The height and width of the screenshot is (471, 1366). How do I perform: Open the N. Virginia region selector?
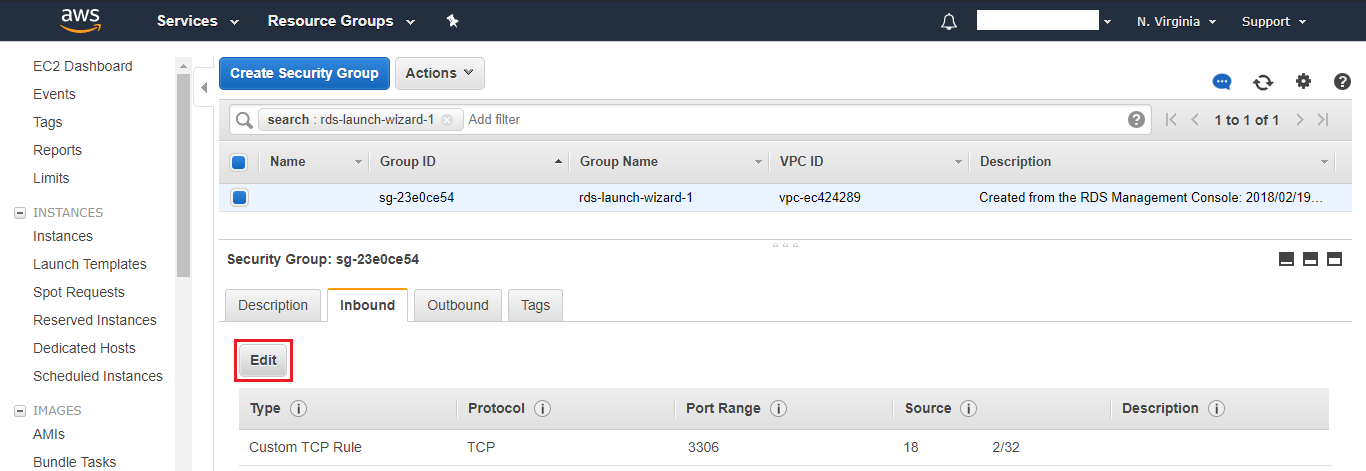1176,21
